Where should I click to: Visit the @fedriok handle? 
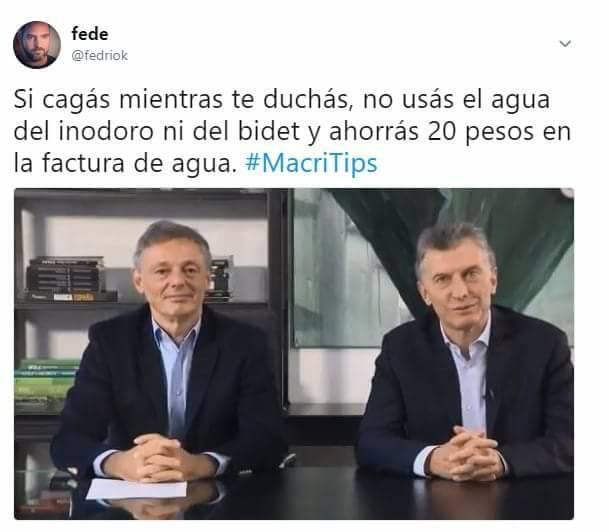[x=99, y=56]
